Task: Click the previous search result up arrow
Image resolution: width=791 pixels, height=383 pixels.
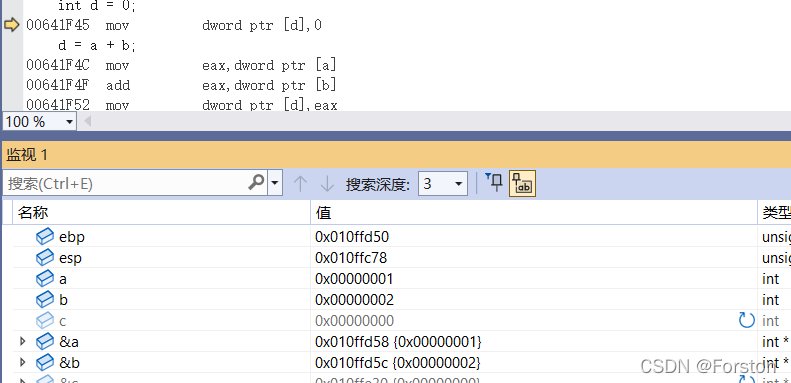Action: (x=300, y=184)
